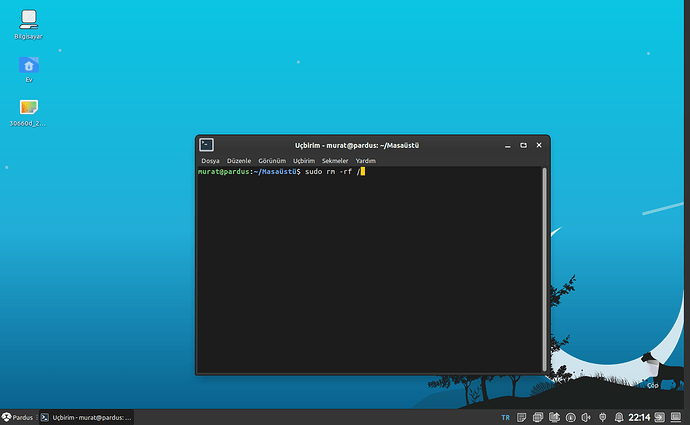Select the Uçbirim window in taskbar

point(86,417)
